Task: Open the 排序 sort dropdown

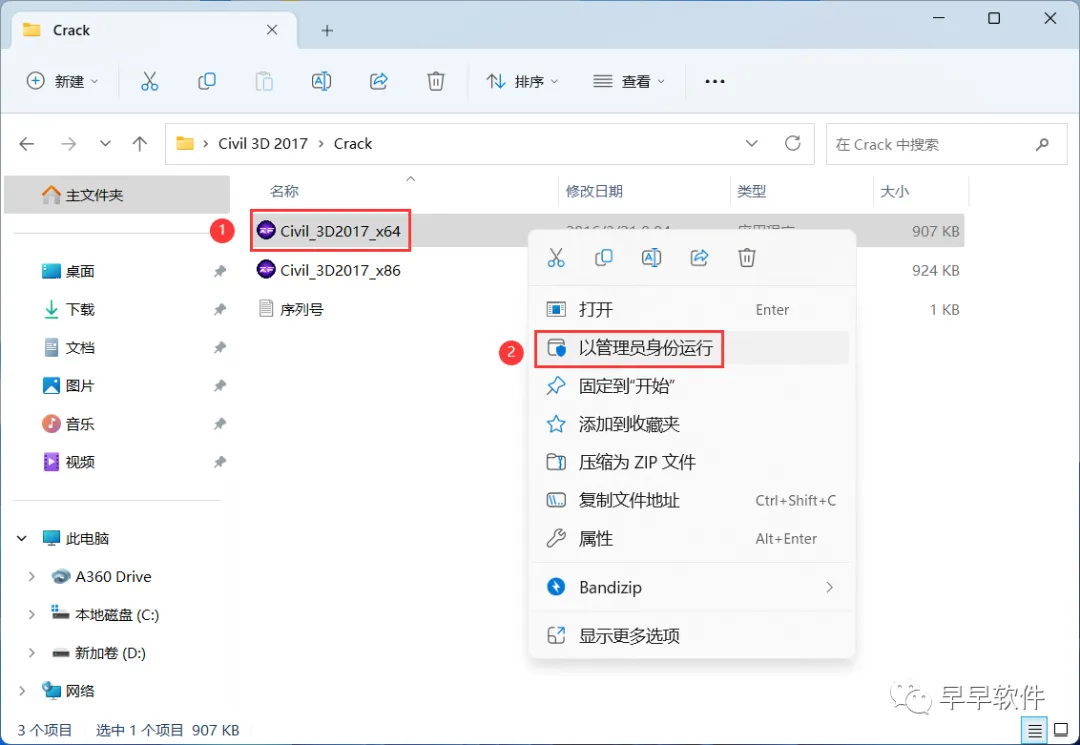Action: point(522,81)
